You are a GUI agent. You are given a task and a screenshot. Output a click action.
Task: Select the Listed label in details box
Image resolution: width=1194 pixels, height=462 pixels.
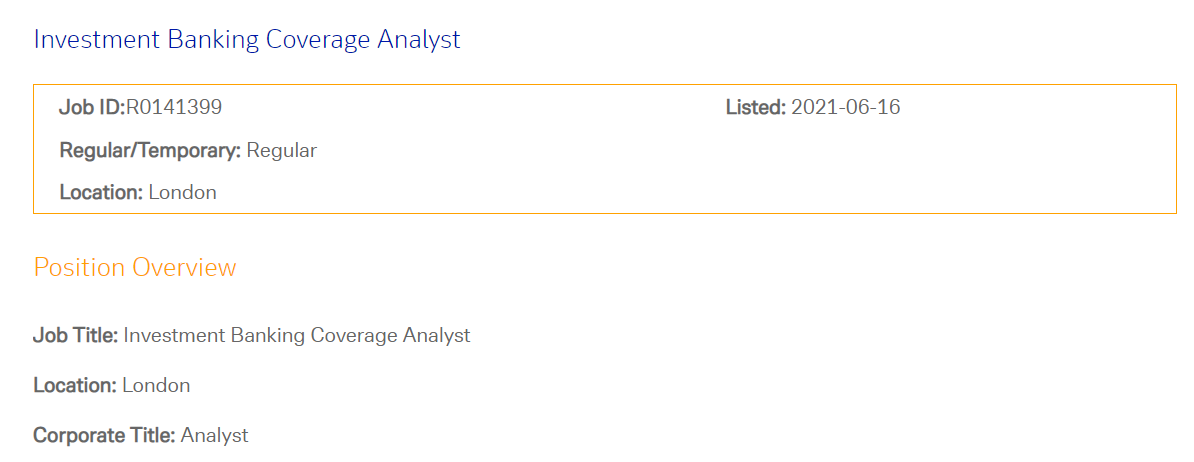(x=755, y=107)
